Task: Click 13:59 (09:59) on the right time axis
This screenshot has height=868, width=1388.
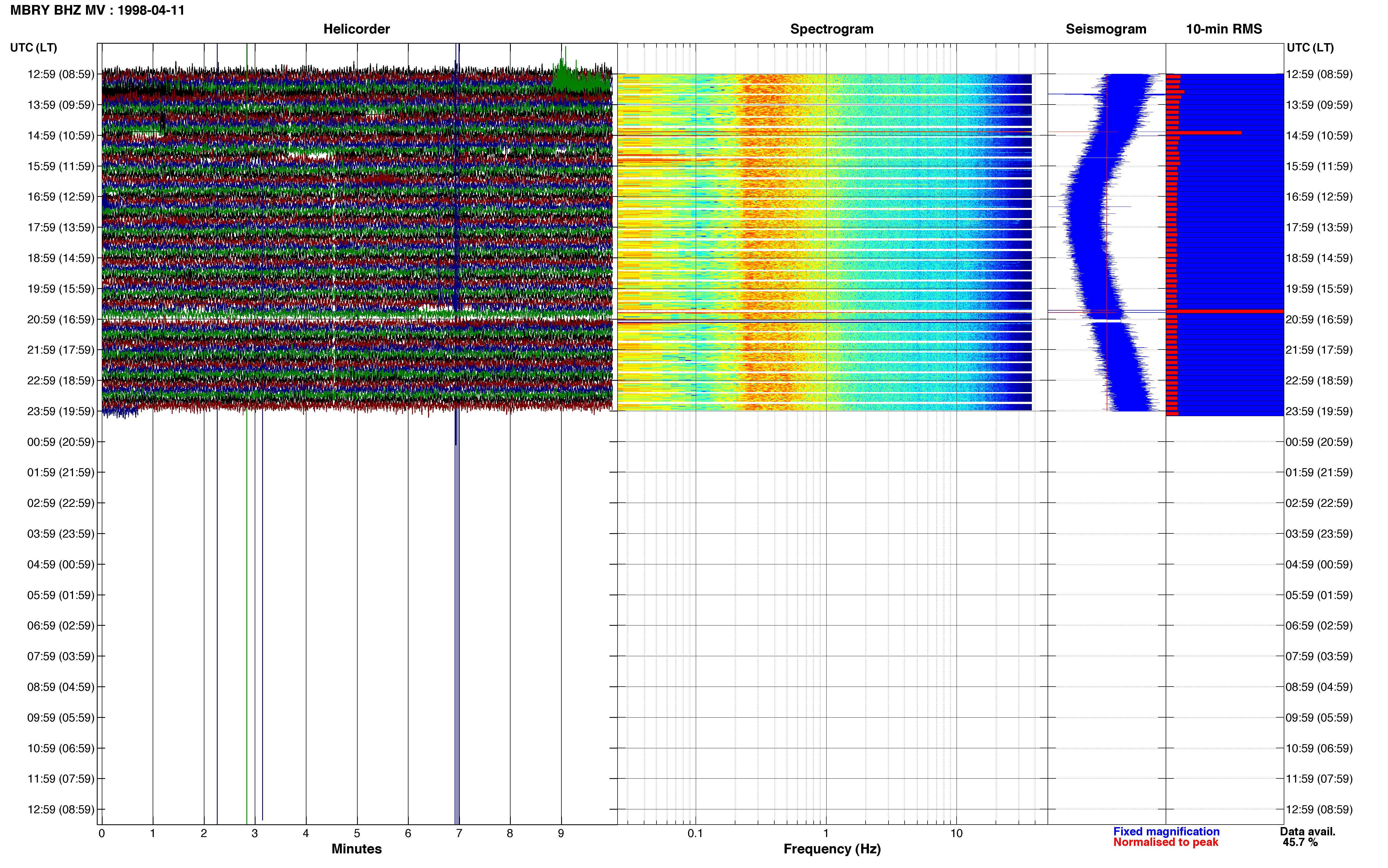Action: tap(1319, 105)
